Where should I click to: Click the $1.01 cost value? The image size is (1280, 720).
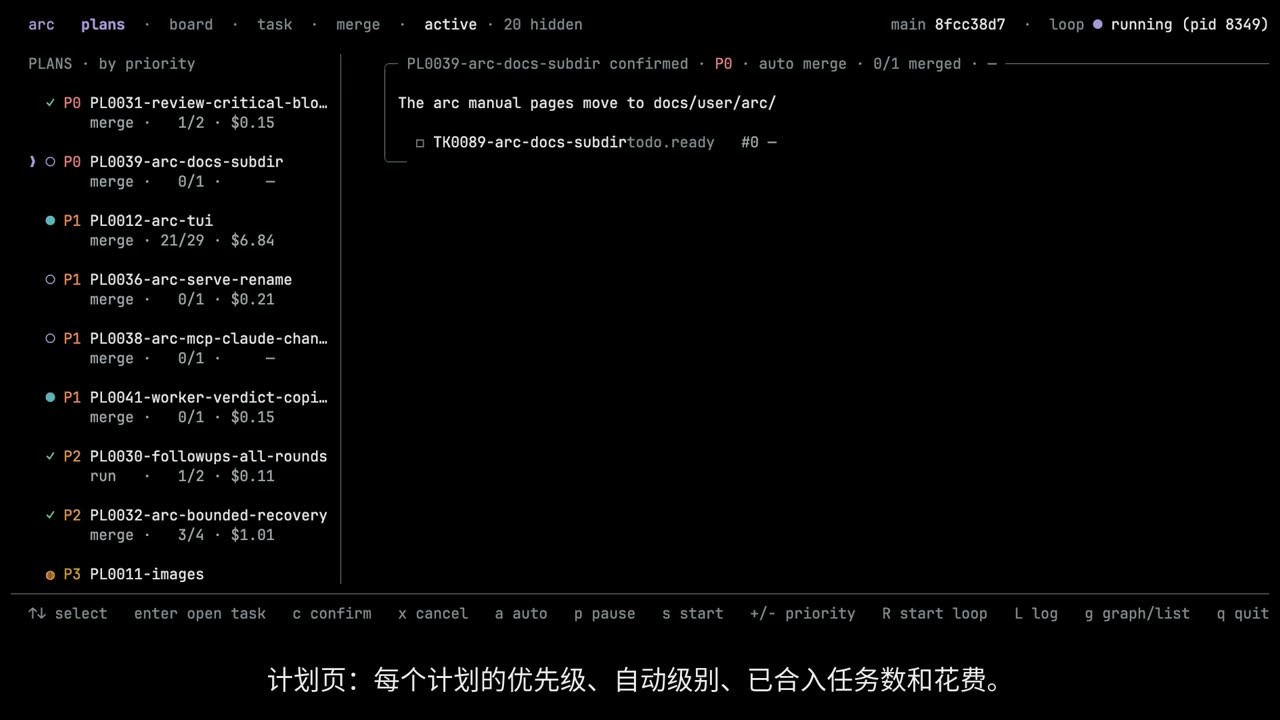252,535
